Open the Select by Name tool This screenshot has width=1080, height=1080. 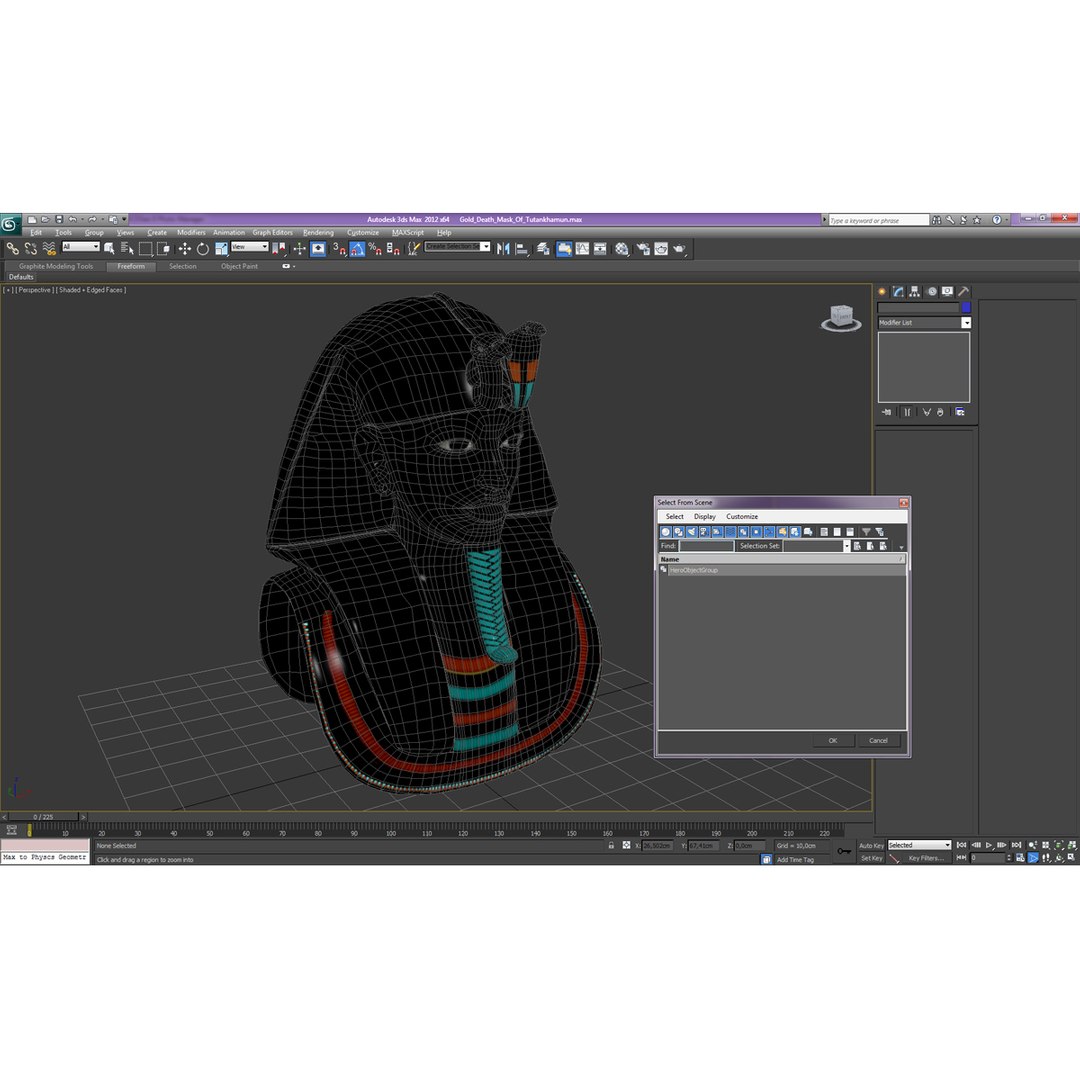(x=127, y=249)
